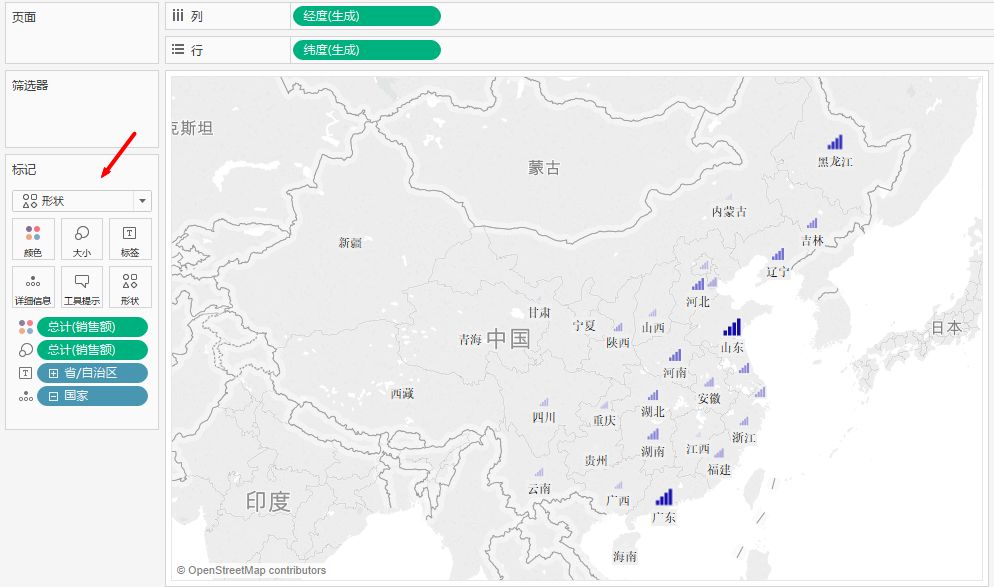Select the 山西 bar mark on map
The width and height of the screenshot is (994, 587).
(653, 313)
